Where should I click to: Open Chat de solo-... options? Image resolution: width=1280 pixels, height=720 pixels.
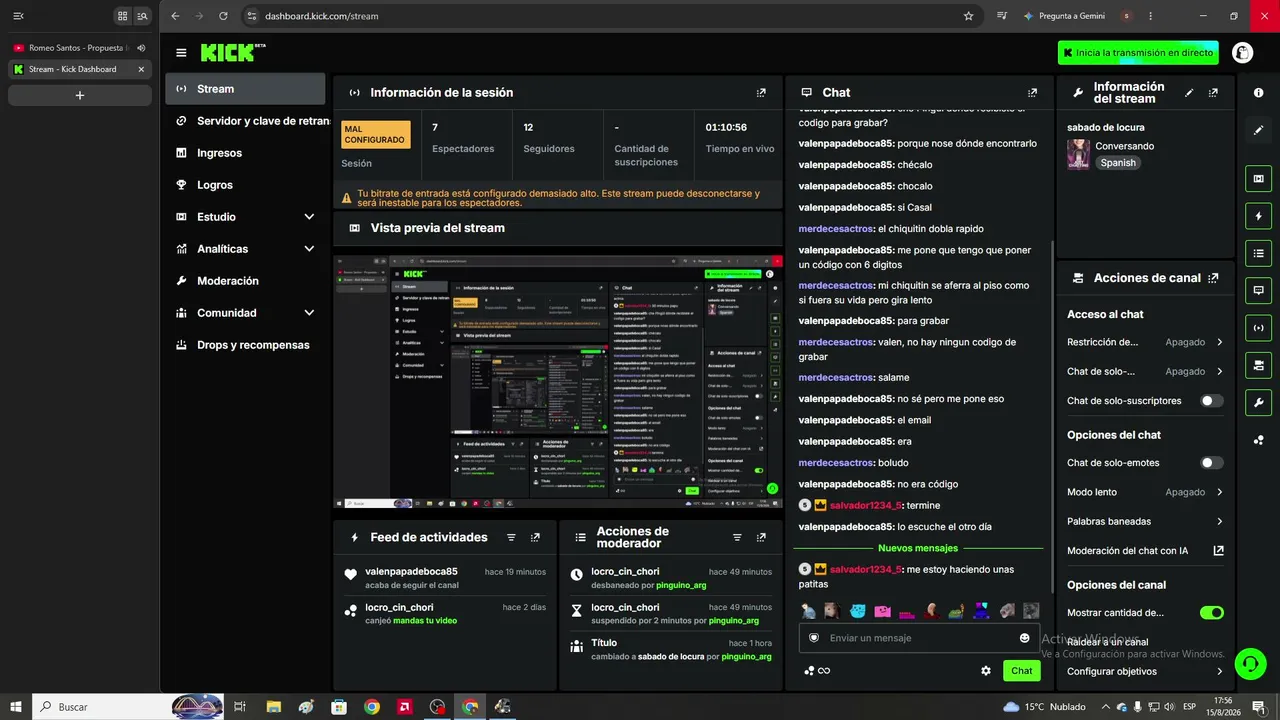pyautogui.click(x=1145, y=371)
